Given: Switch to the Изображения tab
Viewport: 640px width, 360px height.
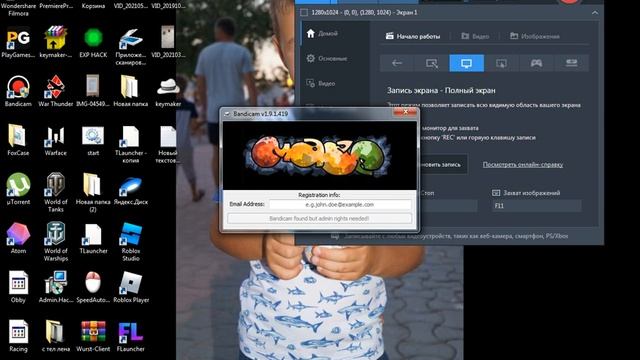Looking at the screenshot, I should click(x=535, y=36).
